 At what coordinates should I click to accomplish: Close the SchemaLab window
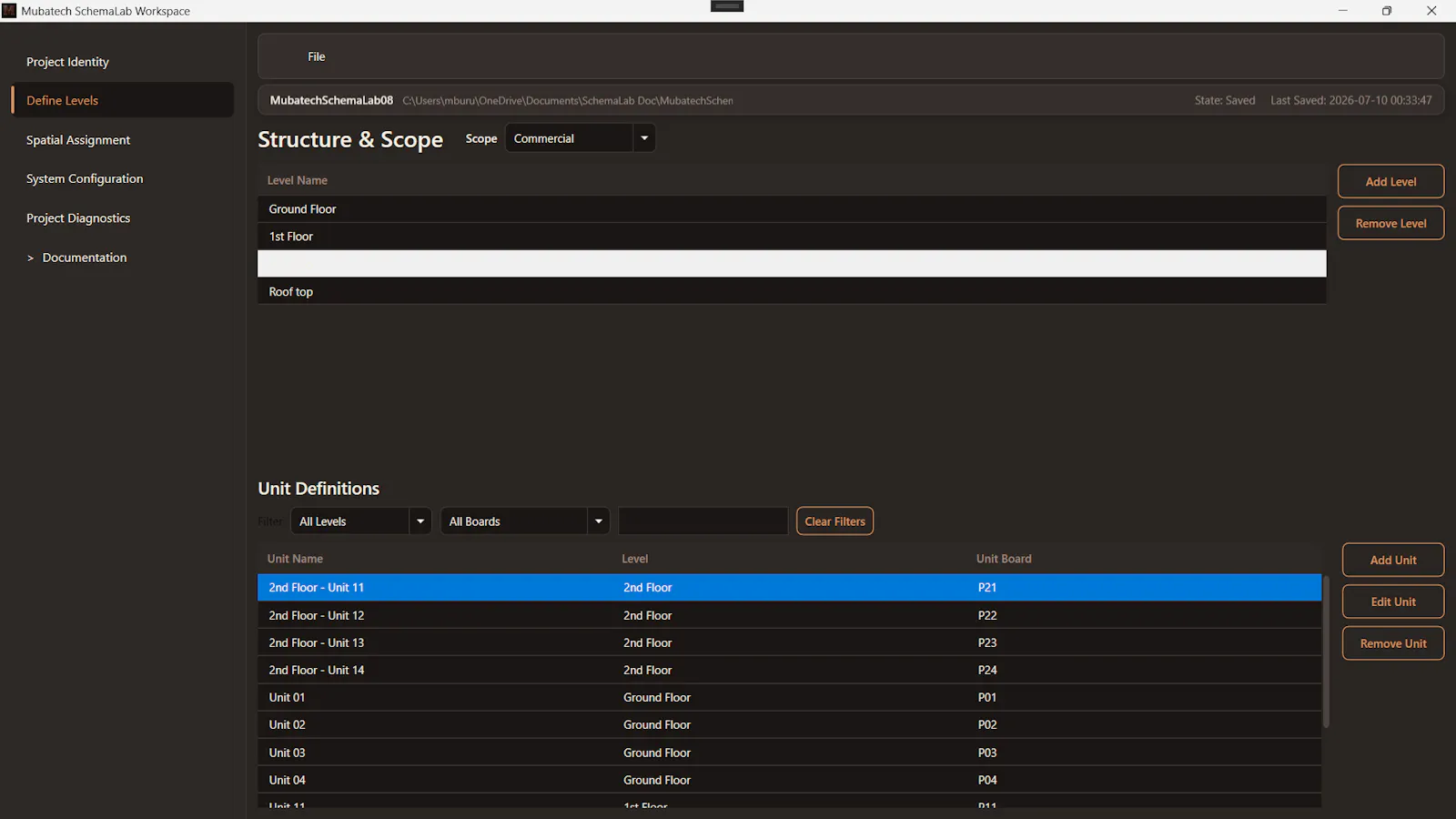(1431, 11)
